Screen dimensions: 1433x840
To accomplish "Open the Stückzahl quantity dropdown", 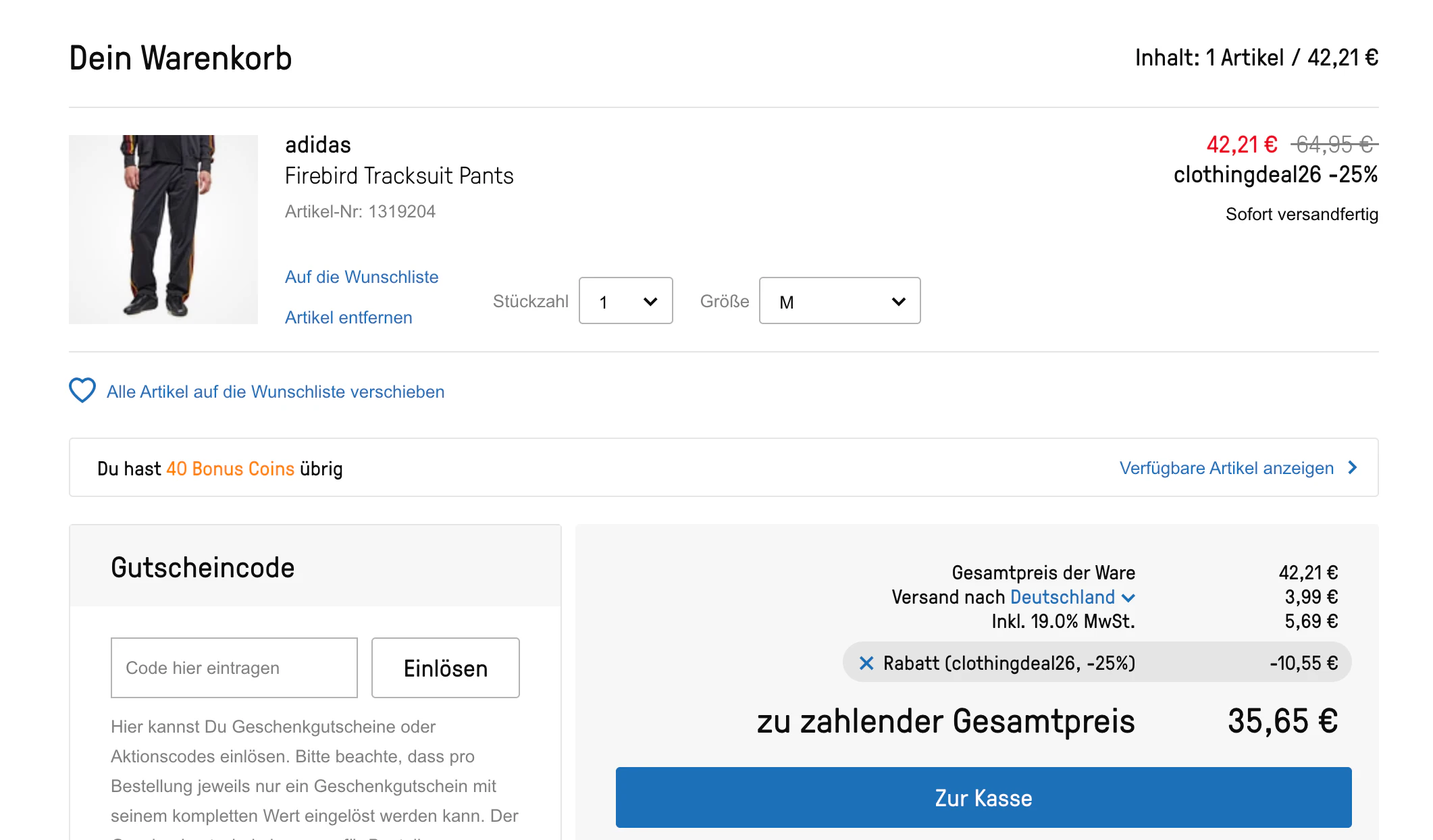I will 626,300.
